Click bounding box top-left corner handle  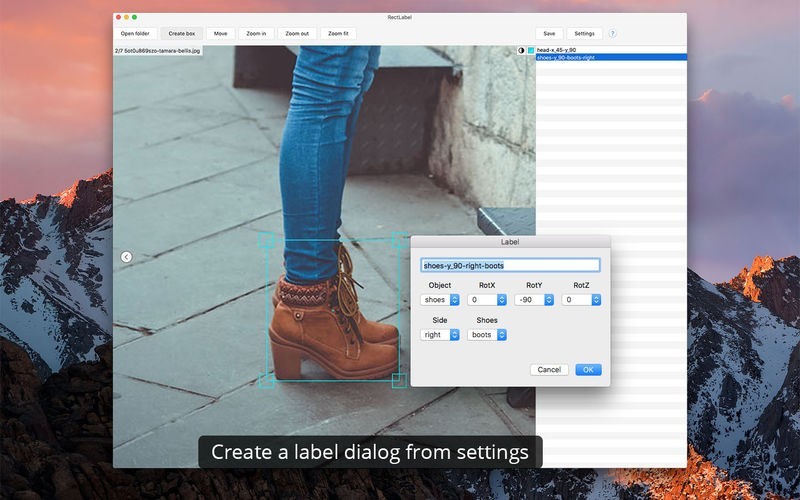(267, 240)
